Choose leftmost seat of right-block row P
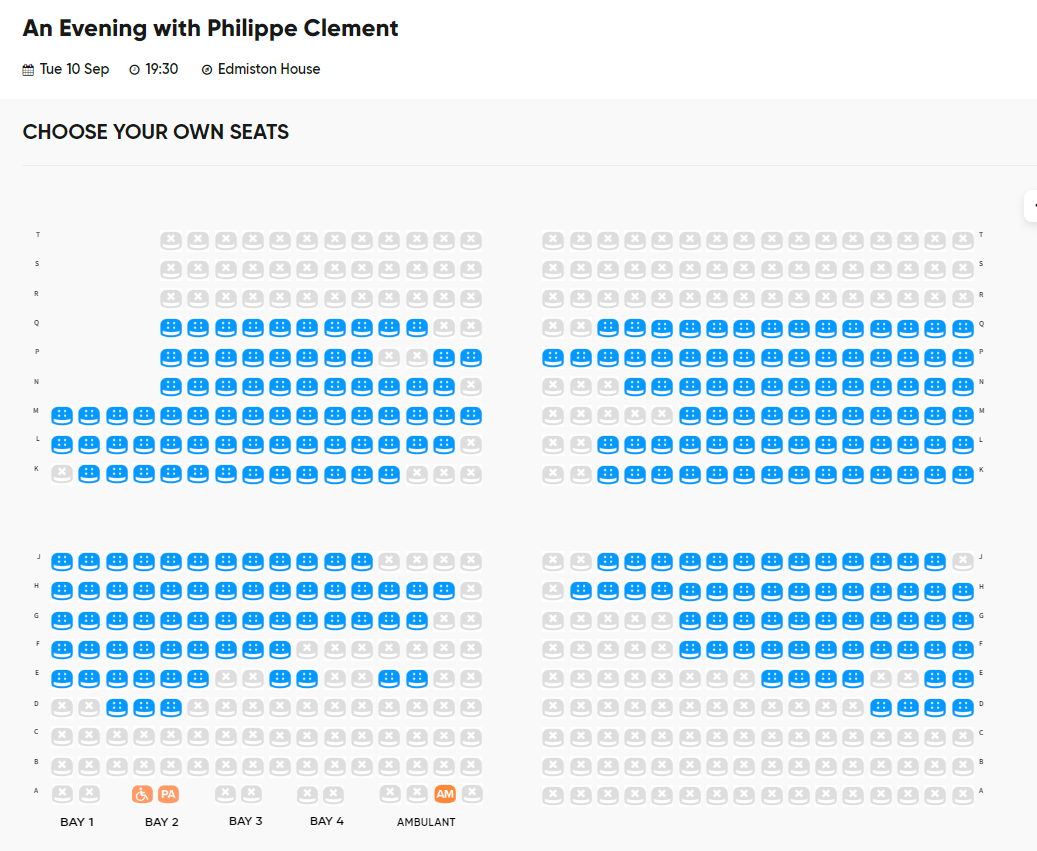This screenshot has width=1037, height=851. 553,358
